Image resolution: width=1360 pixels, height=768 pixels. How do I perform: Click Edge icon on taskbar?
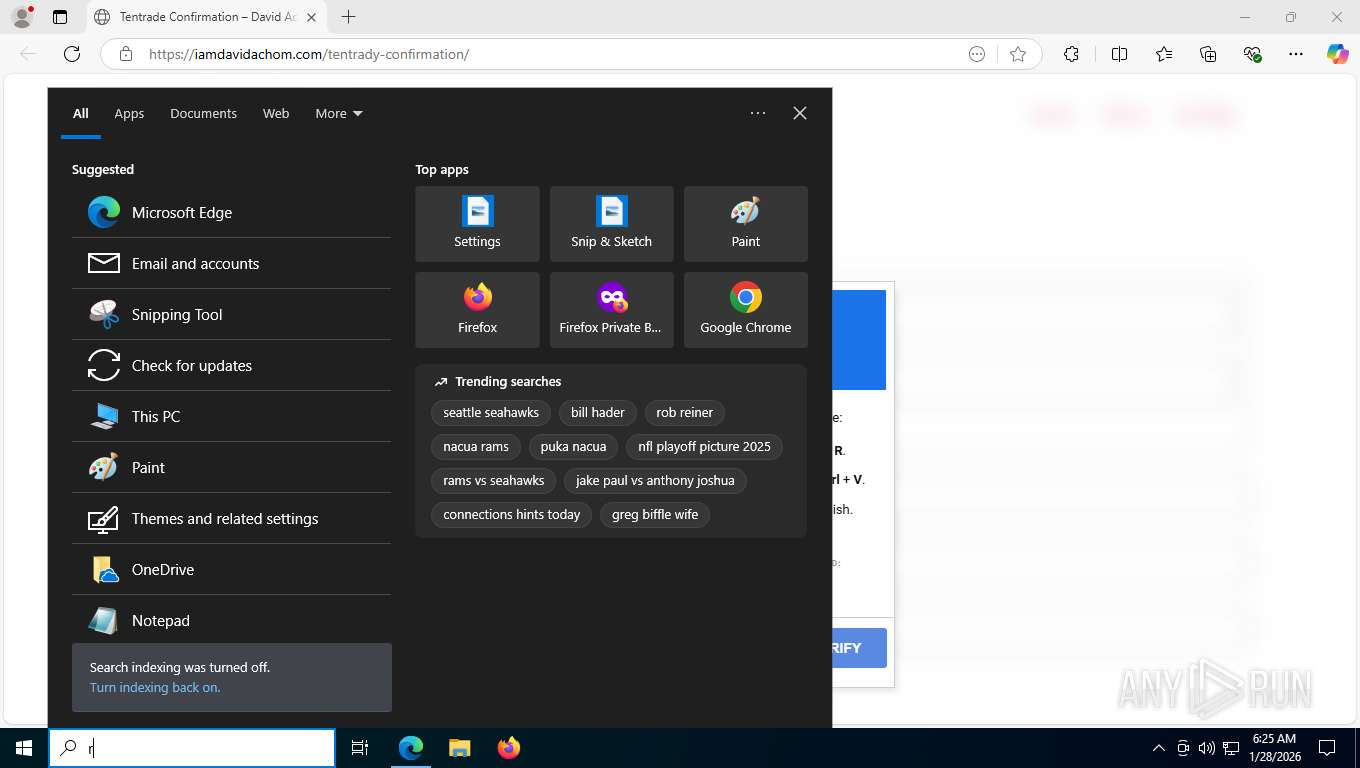[411, 748]
